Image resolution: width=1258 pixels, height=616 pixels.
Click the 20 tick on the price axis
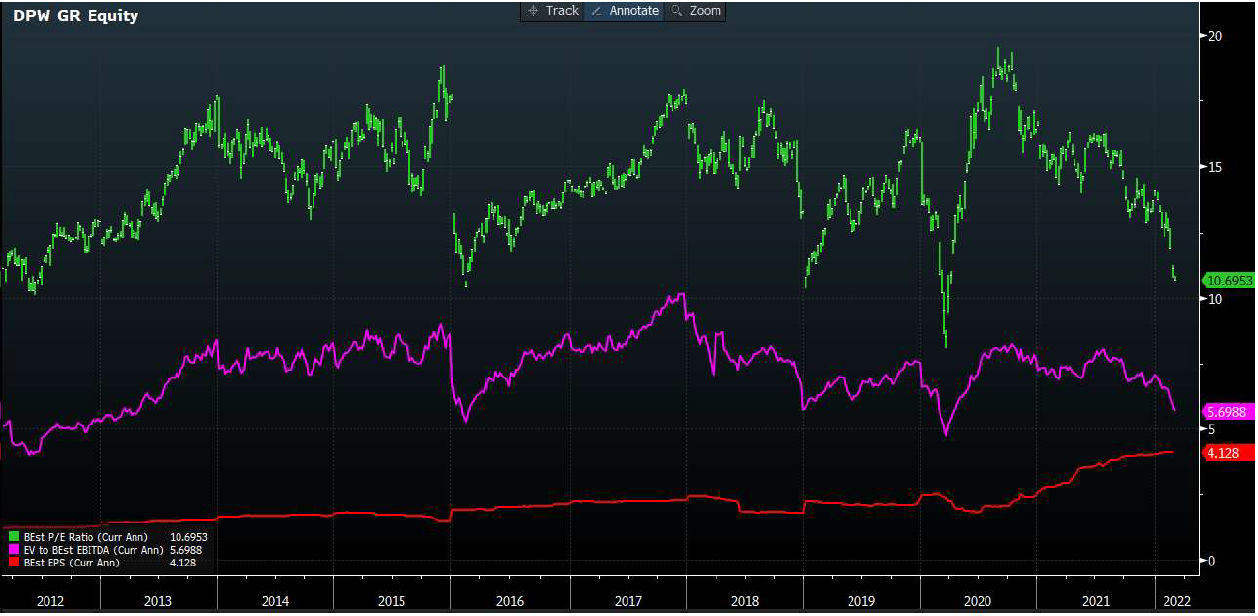pos(1216,36)
